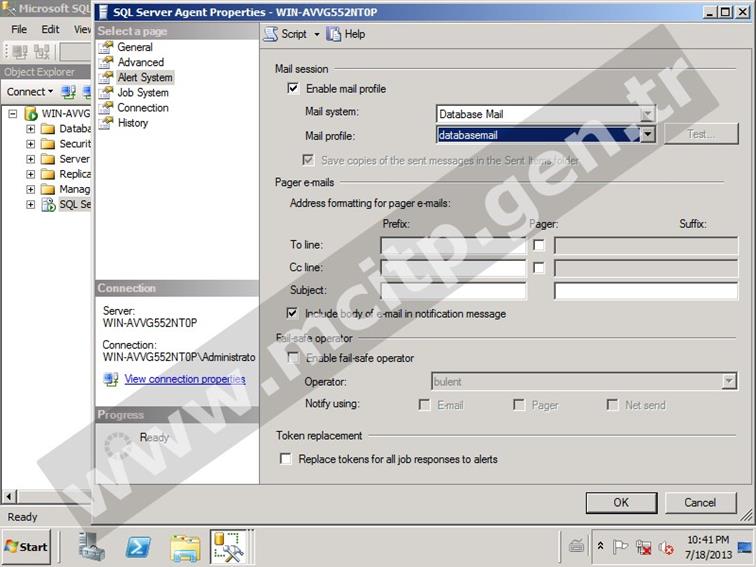The height and width of the screenshot is (567, 756).
Task: Open the Job System page
Action: point(143,93)
